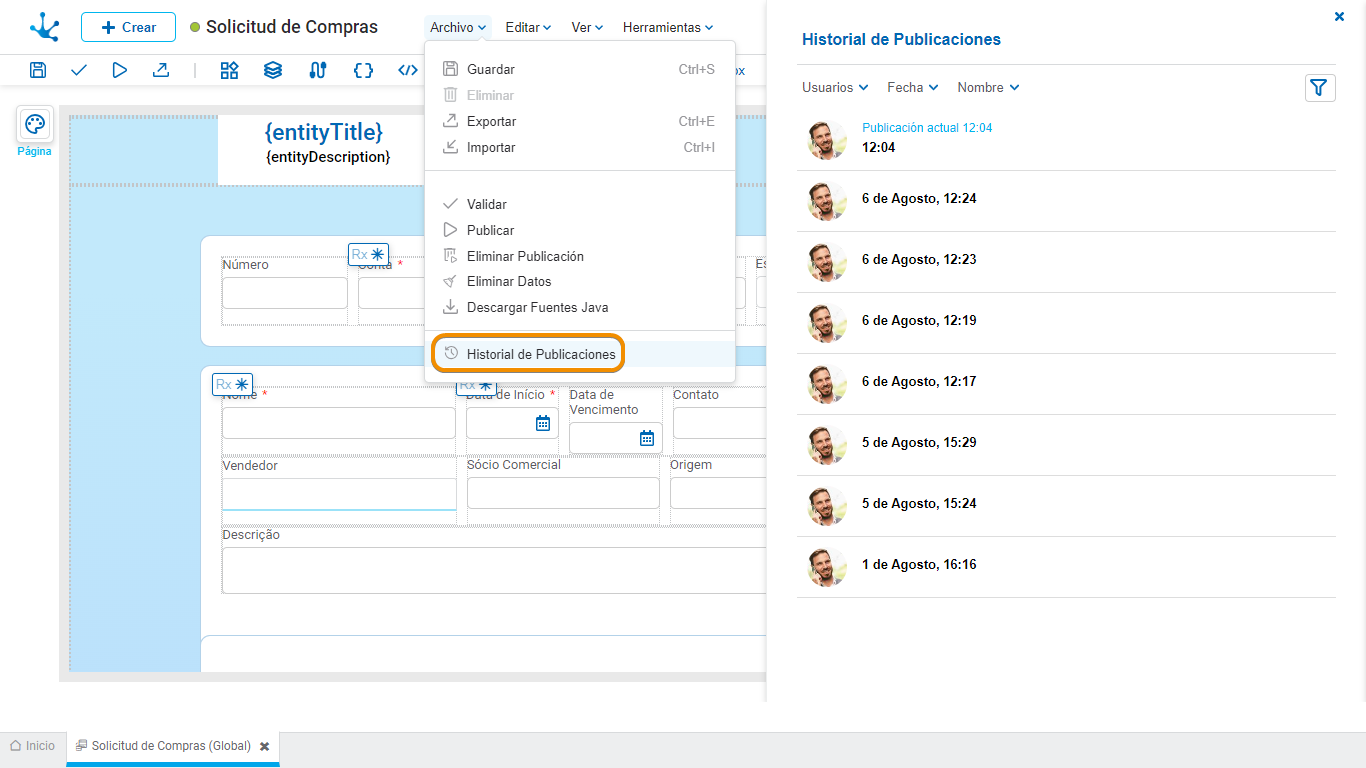Viewport: 1366px width, 768px height.
Task: Select Historial de Publicaciones menu entry
Action: click(540, 354)
